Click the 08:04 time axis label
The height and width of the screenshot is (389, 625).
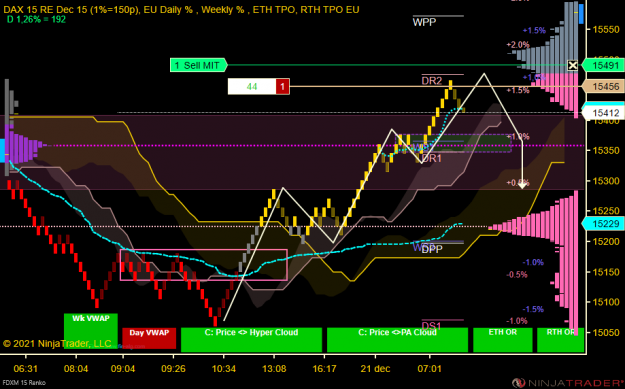point(76,369)
